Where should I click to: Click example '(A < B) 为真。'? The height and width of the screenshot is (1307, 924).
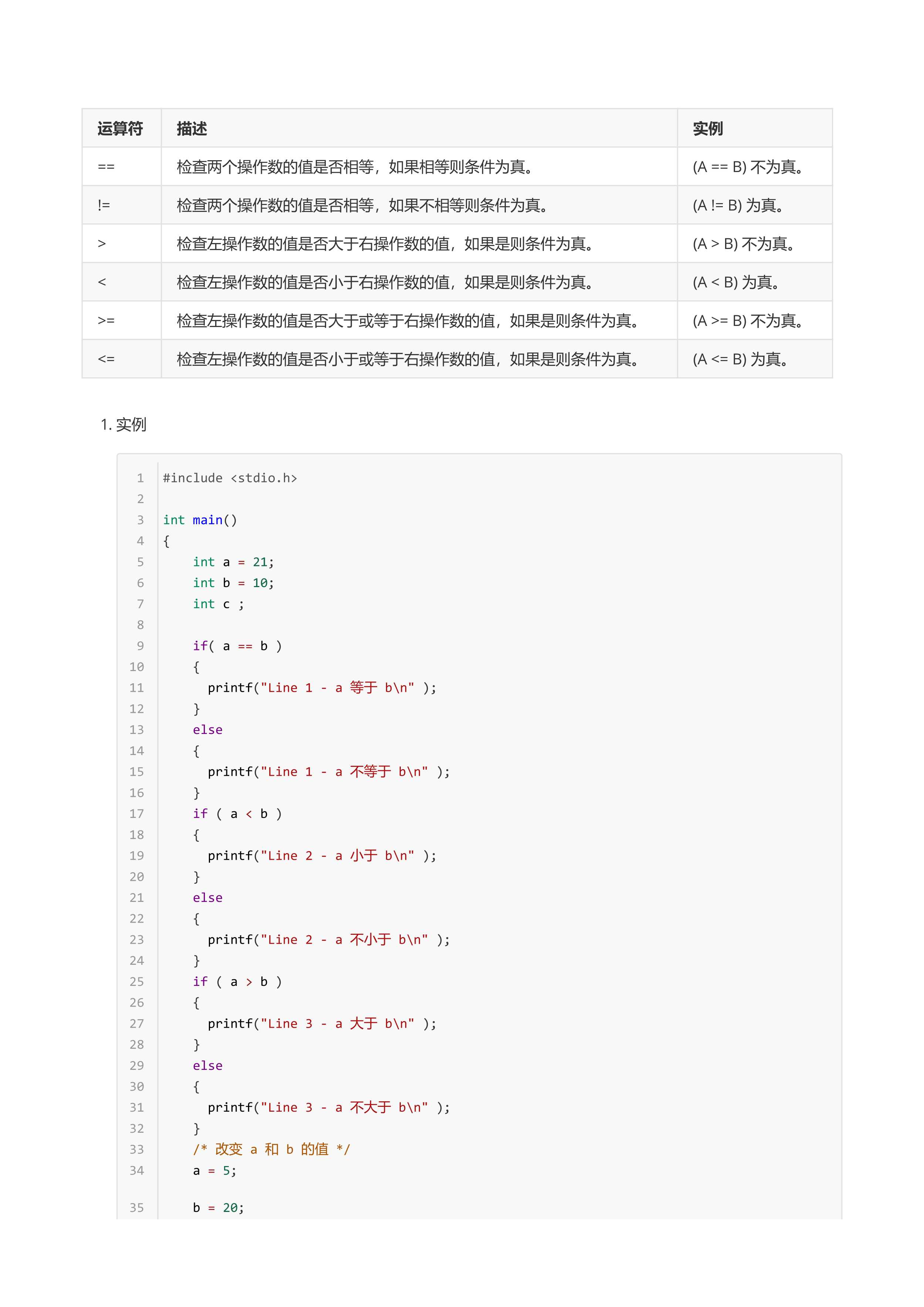coord(736,282)
